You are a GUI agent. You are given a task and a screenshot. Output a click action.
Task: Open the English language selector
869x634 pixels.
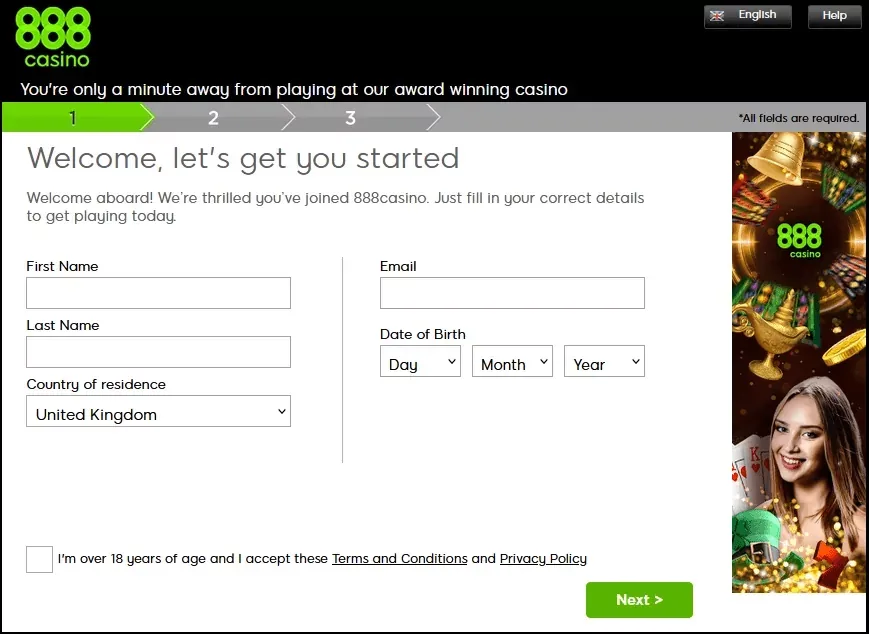(748, 16)
